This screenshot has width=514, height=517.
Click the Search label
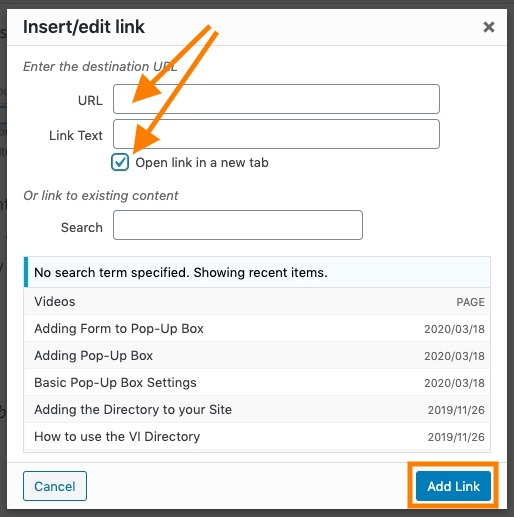(82, 228)
